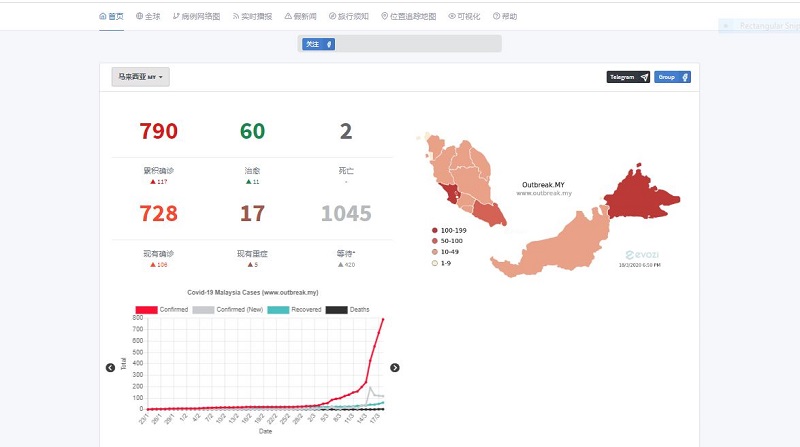This screenshot has height=447, width=800.
Task: Click the blue 关注 follow button
Action: (x=318, y=44)
